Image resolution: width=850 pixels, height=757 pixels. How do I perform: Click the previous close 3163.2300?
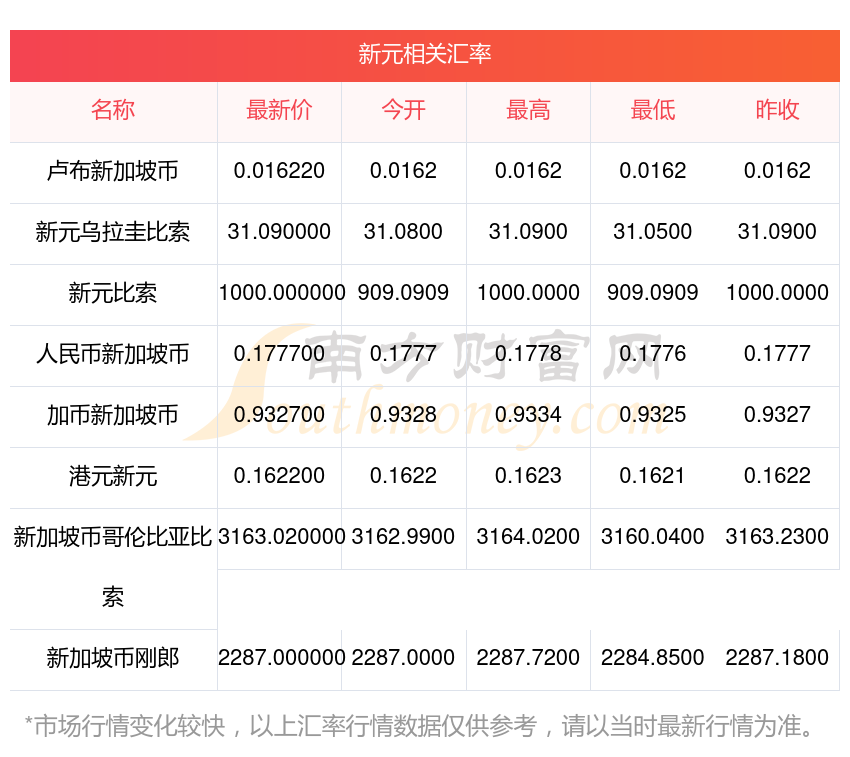[x=777, y=537]
